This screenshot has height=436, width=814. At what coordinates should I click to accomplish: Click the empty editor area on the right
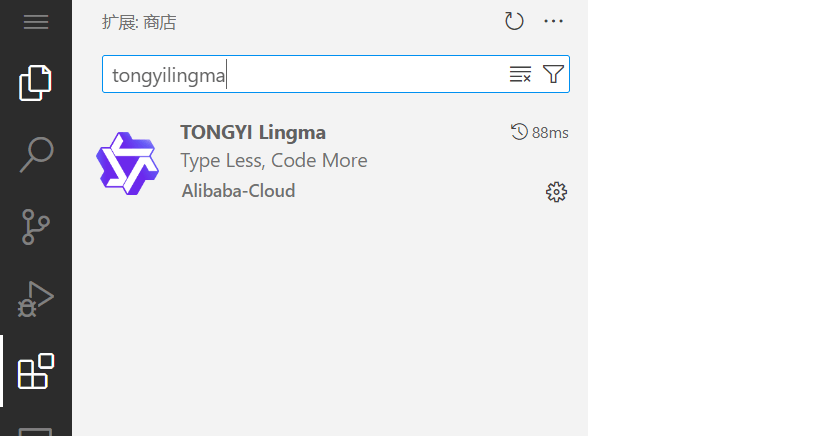700,220
